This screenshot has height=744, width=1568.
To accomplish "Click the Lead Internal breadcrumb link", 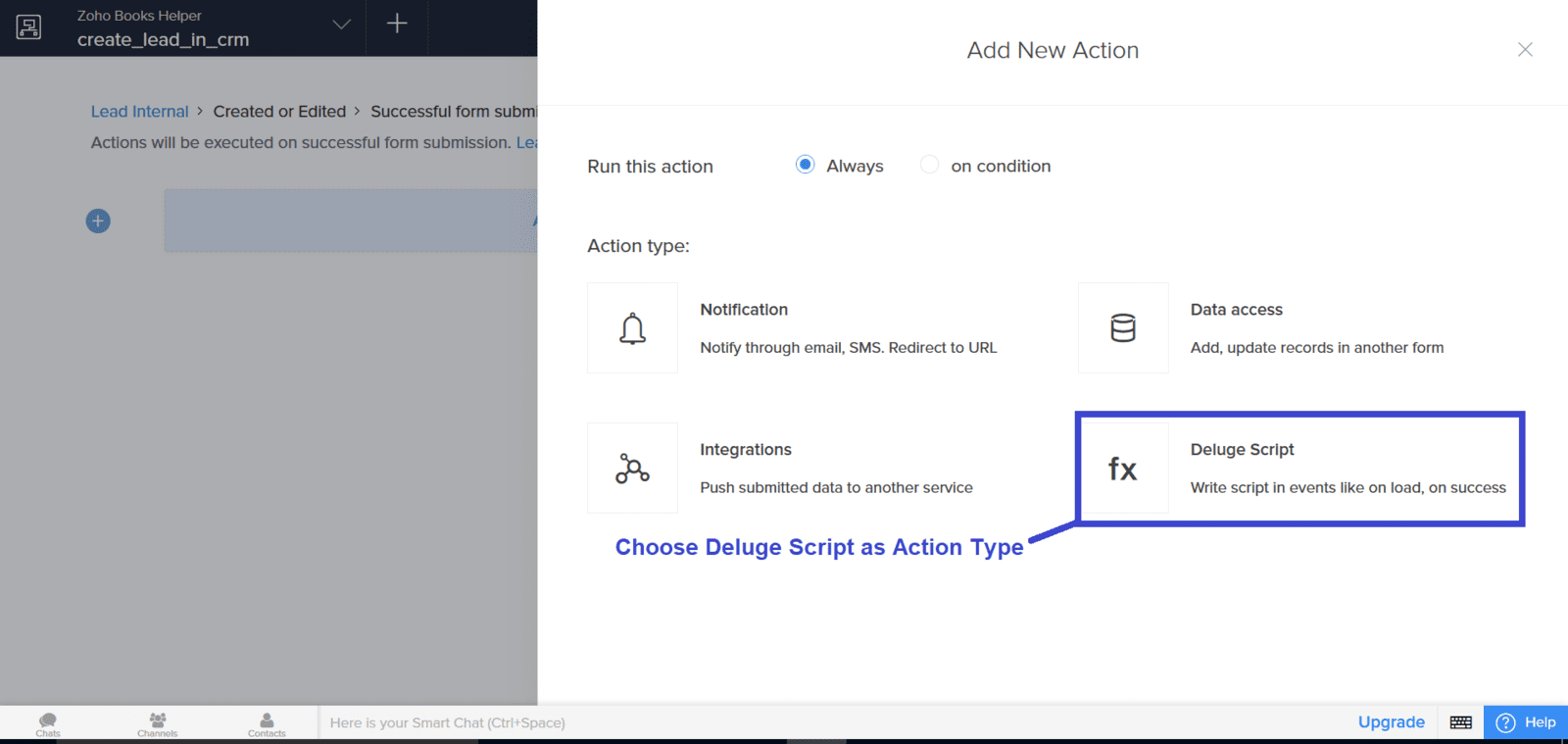I will [x=139, y=112].
